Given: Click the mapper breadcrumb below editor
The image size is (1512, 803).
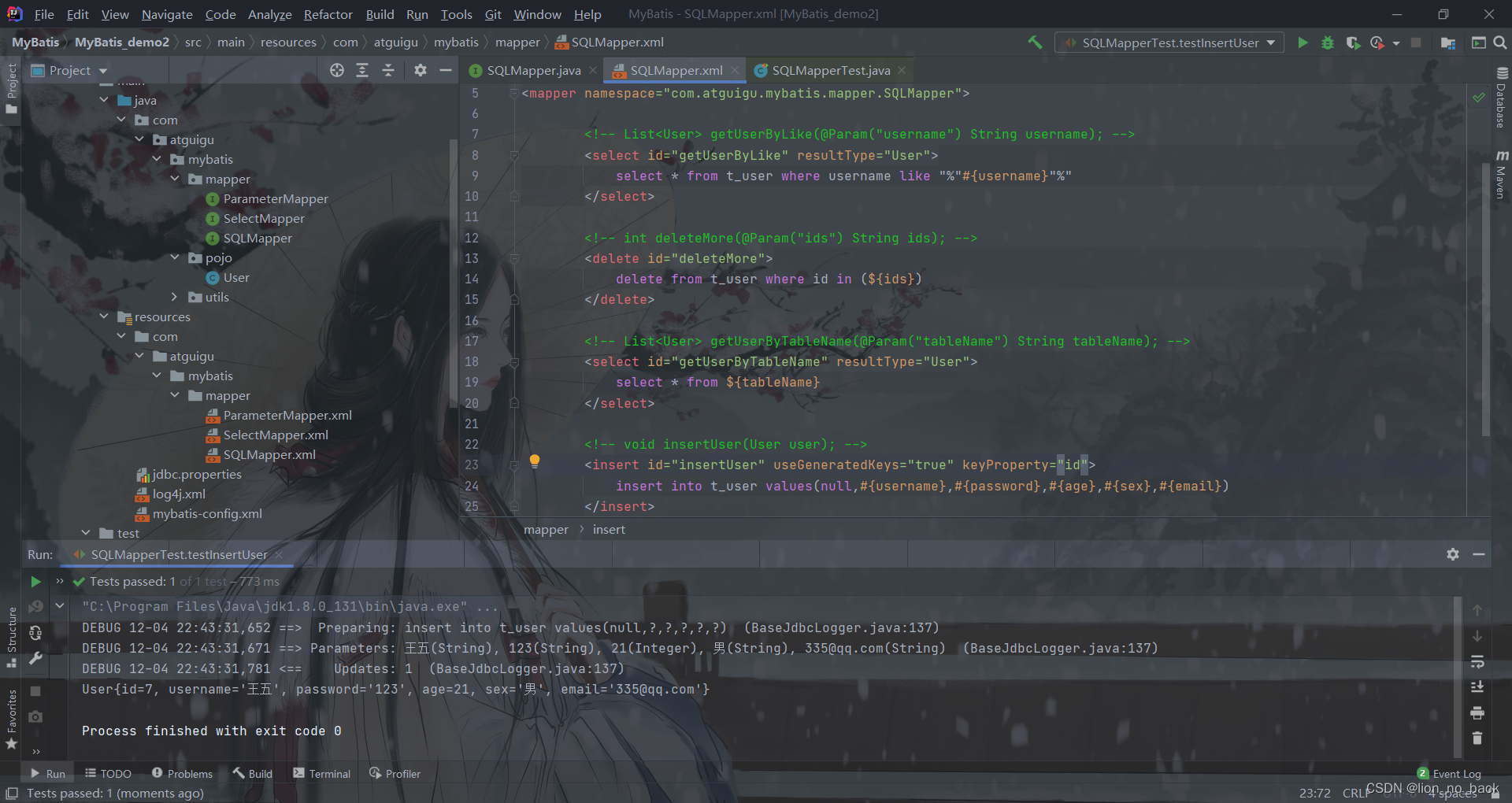Looking at the screenshot, I should (x=546, y=530).
